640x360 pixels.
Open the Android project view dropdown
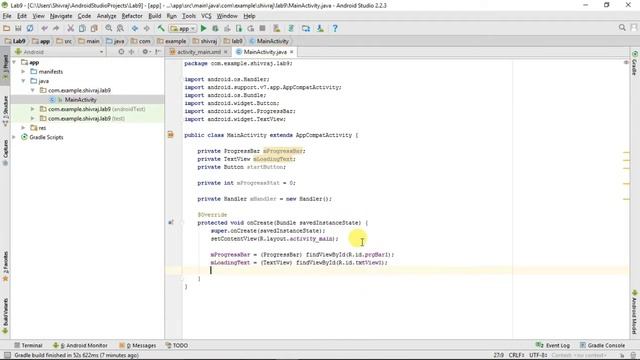(x=59, y=52)
